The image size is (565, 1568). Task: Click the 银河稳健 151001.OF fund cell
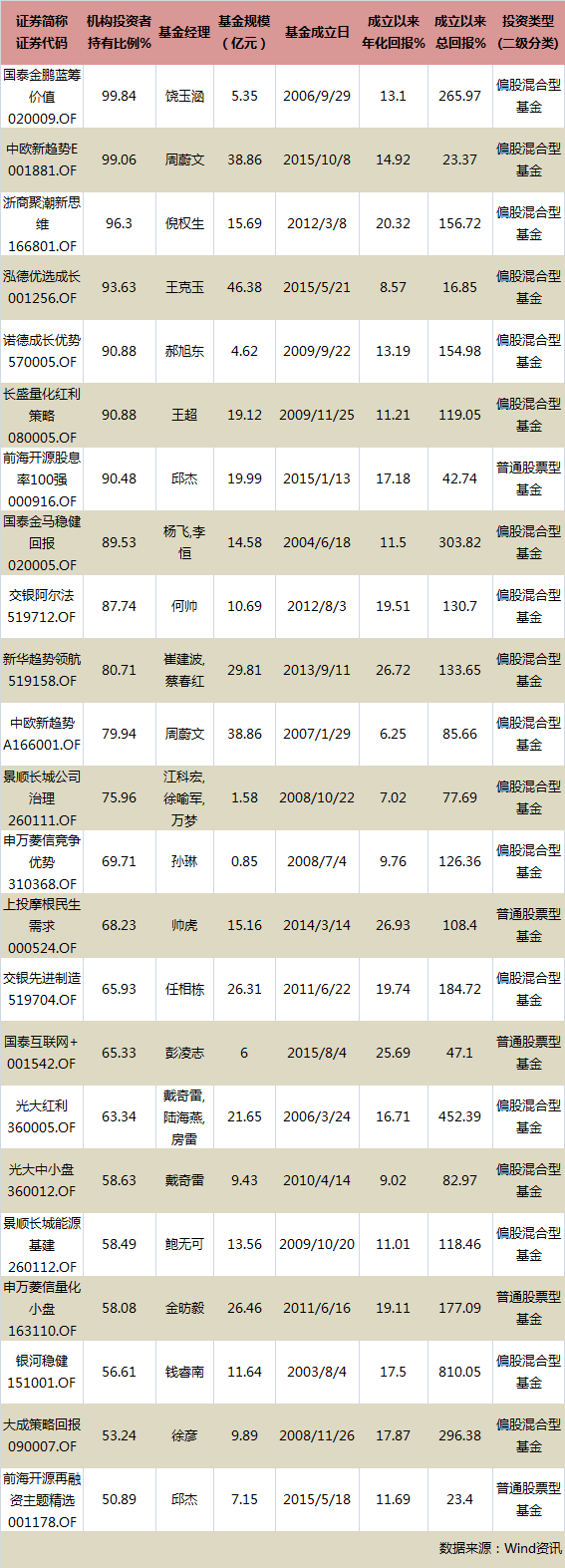[42, 1372]
